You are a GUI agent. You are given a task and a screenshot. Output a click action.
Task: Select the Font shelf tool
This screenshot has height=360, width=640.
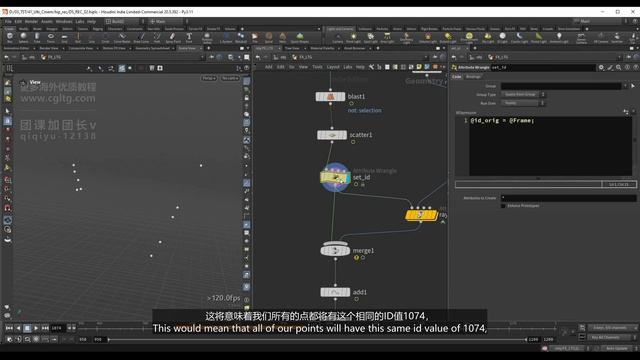189,38
